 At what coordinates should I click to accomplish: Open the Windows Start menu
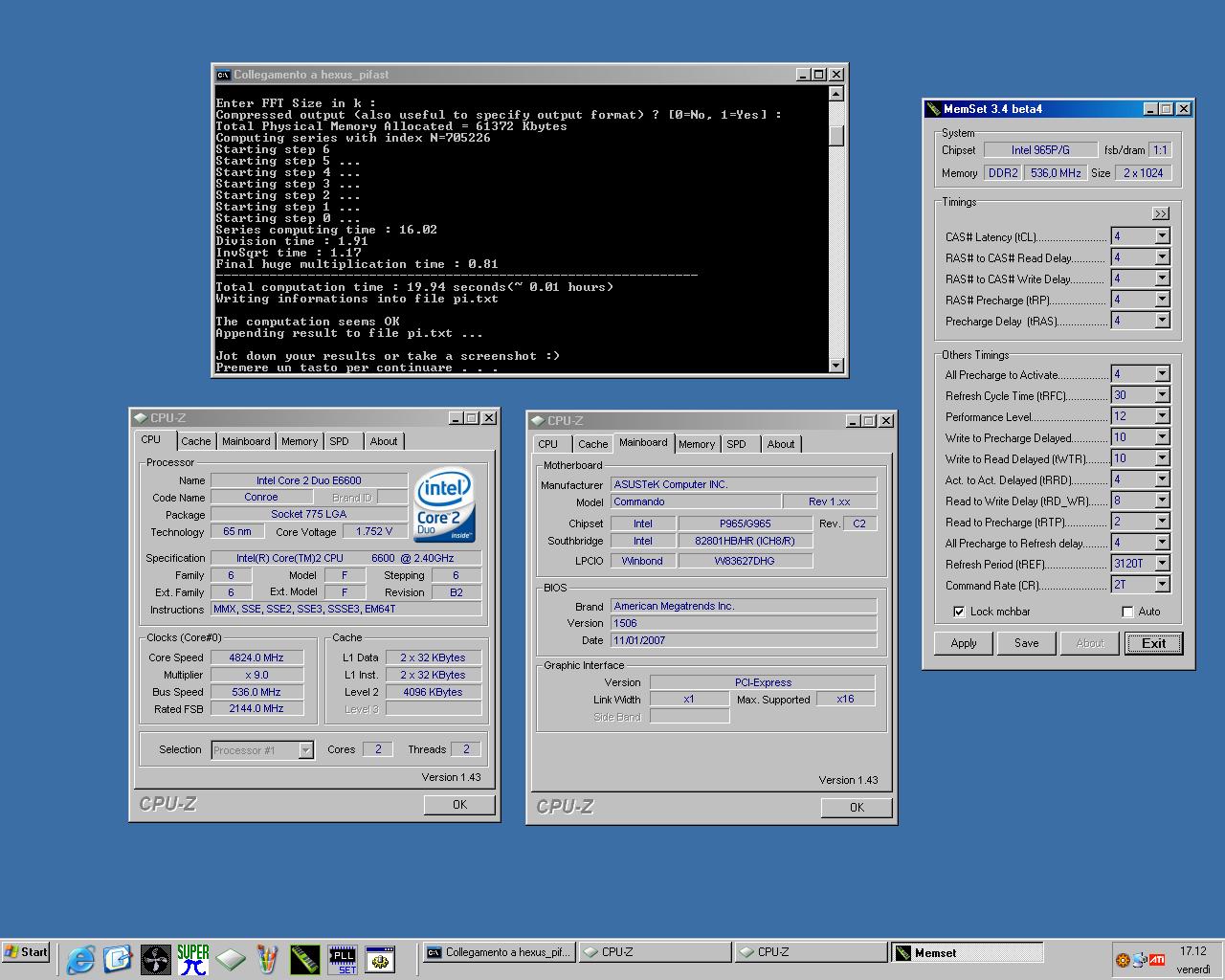(x=27, y=952)
